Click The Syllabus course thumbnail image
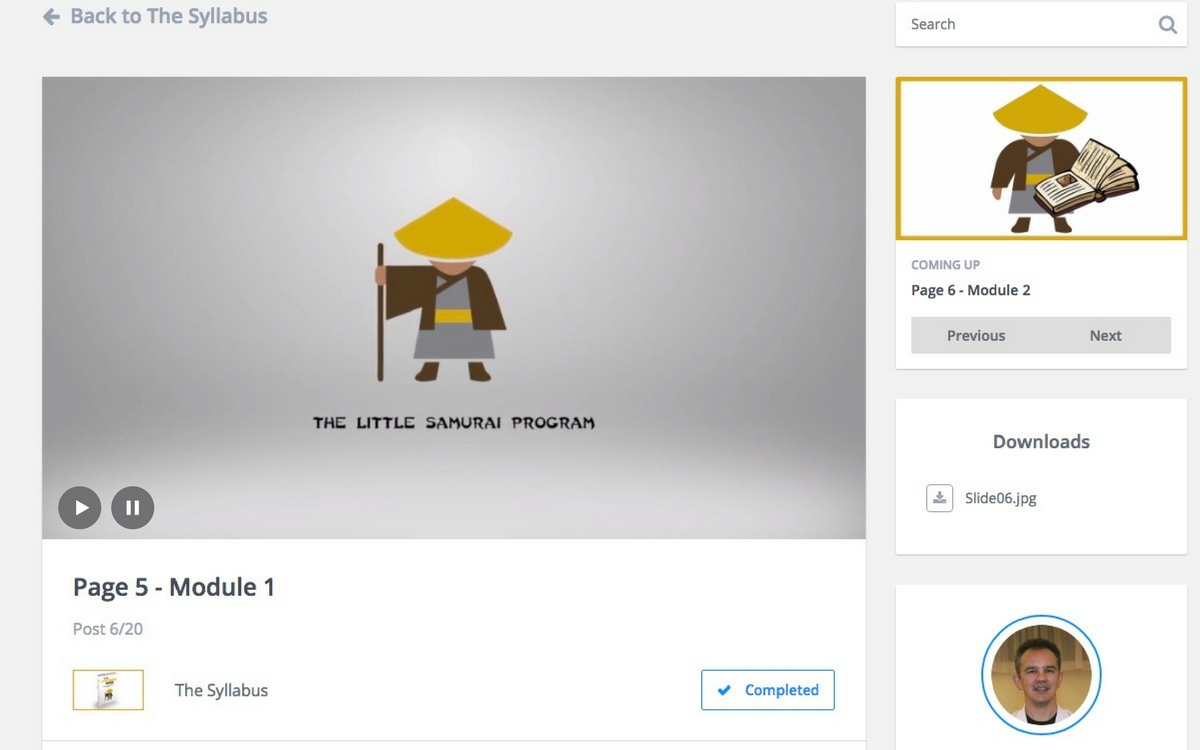Image resolution: width=1200 pixels, height=750 pixels. tap(108, 690)
